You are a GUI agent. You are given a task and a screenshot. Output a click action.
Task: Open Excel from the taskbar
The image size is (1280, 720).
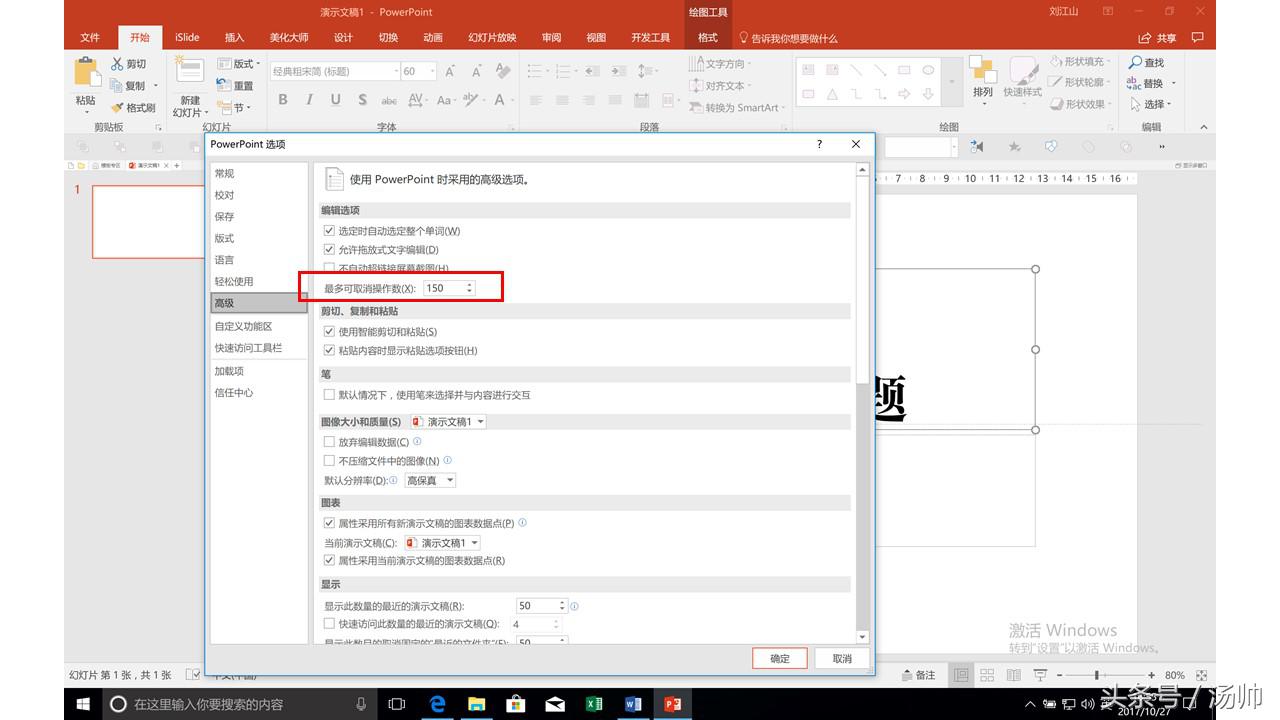tap(594, 704)
